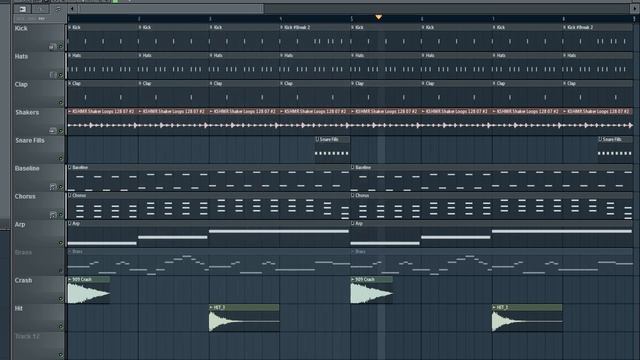Select the second Brass pattern clip
The image size is (640, 360).
point(492,262)
